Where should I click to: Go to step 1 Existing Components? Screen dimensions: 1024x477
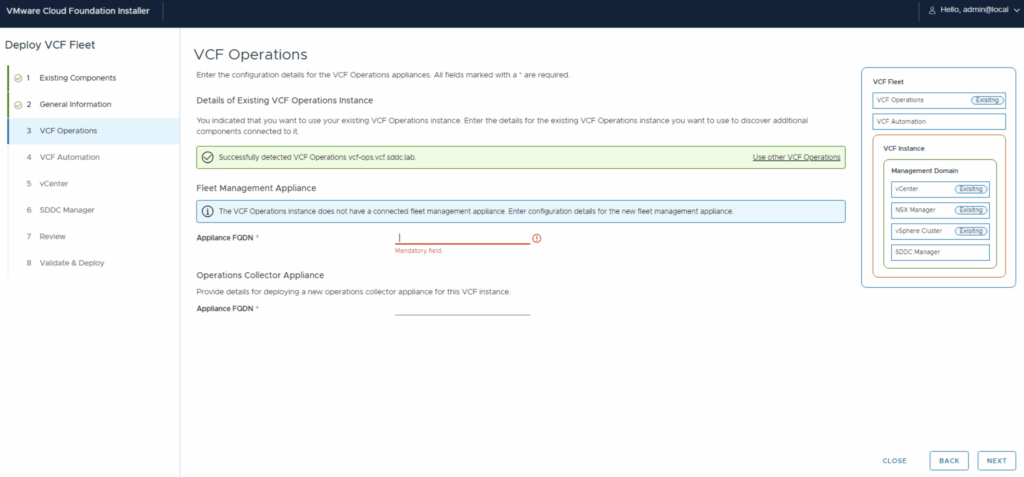pos(78,78)
